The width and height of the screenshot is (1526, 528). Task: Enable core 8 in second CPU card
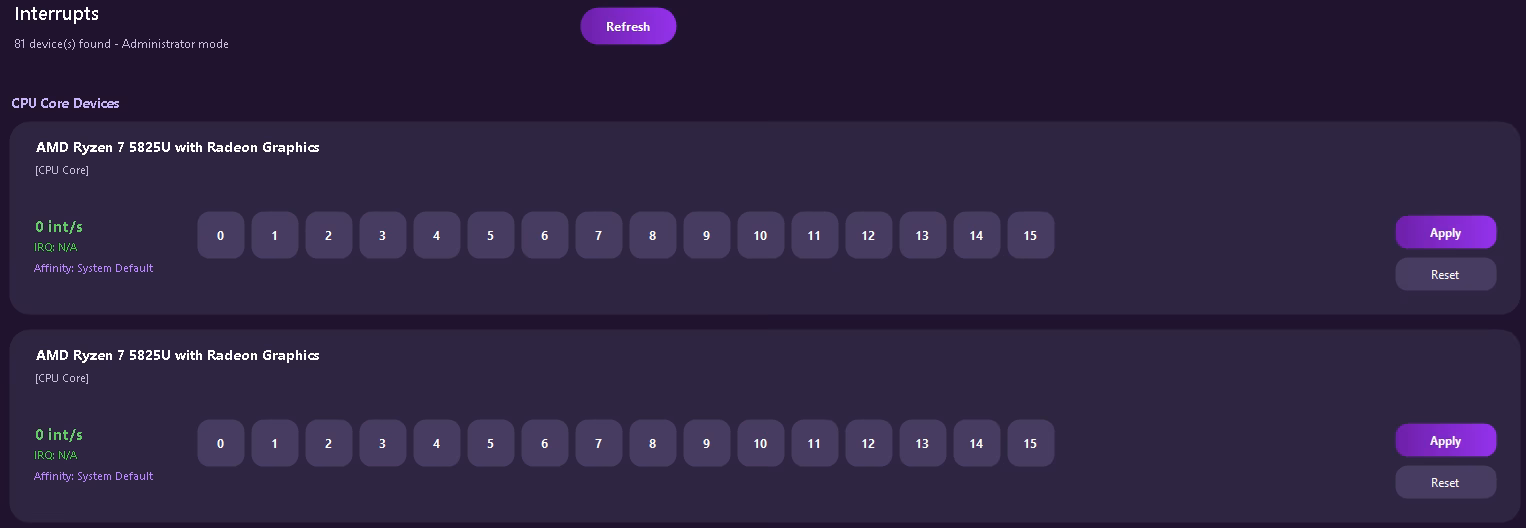coord(653,443)
